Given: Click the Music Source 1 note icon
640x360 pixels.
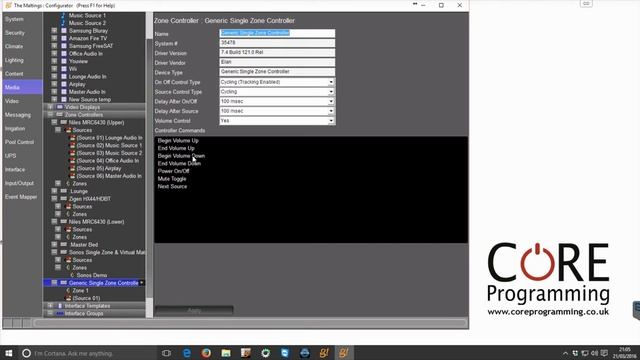Looking at the screenshot, I should tap(63, 16).
